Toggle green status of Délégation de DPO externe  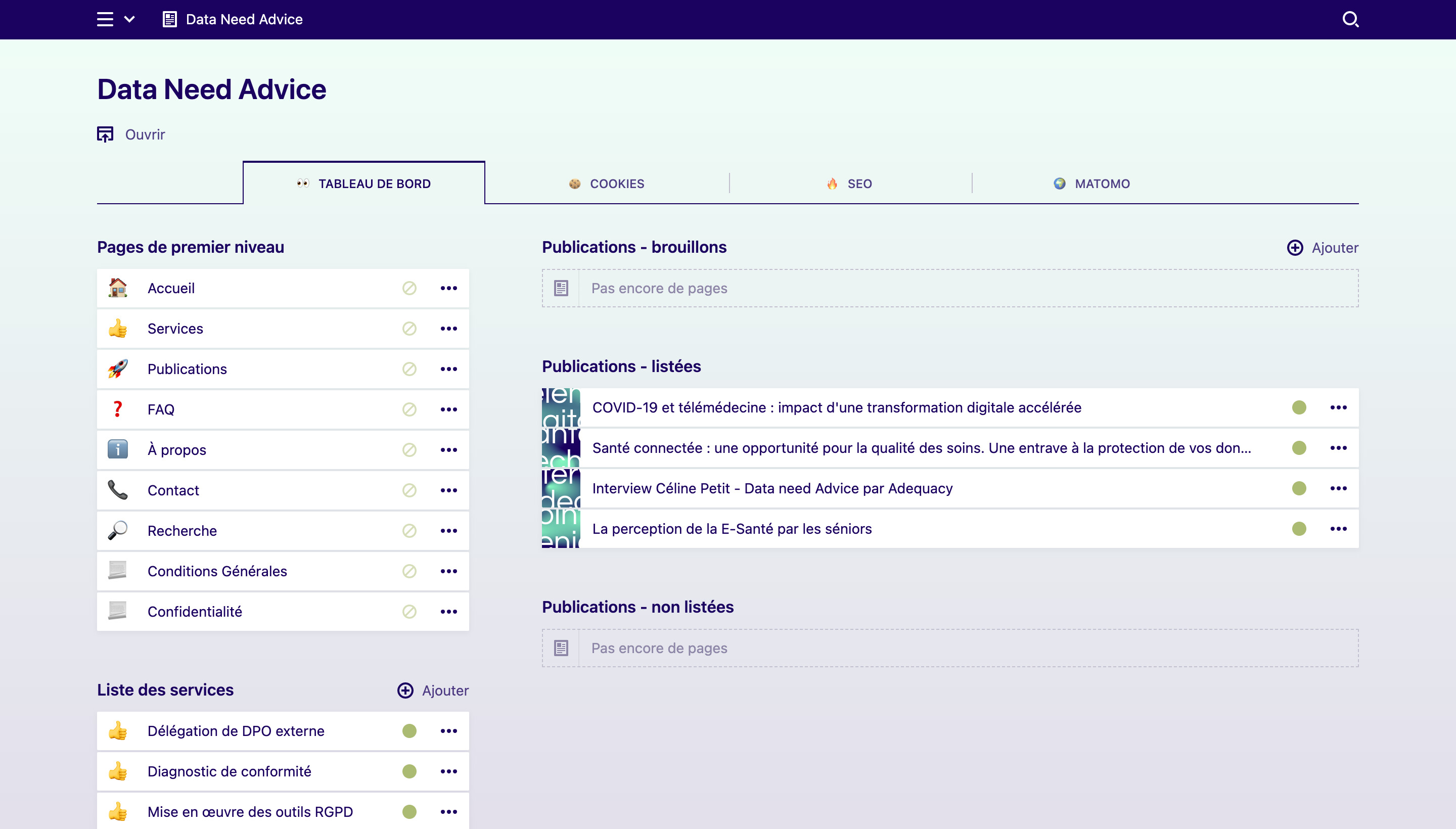[x=409, y=731]
